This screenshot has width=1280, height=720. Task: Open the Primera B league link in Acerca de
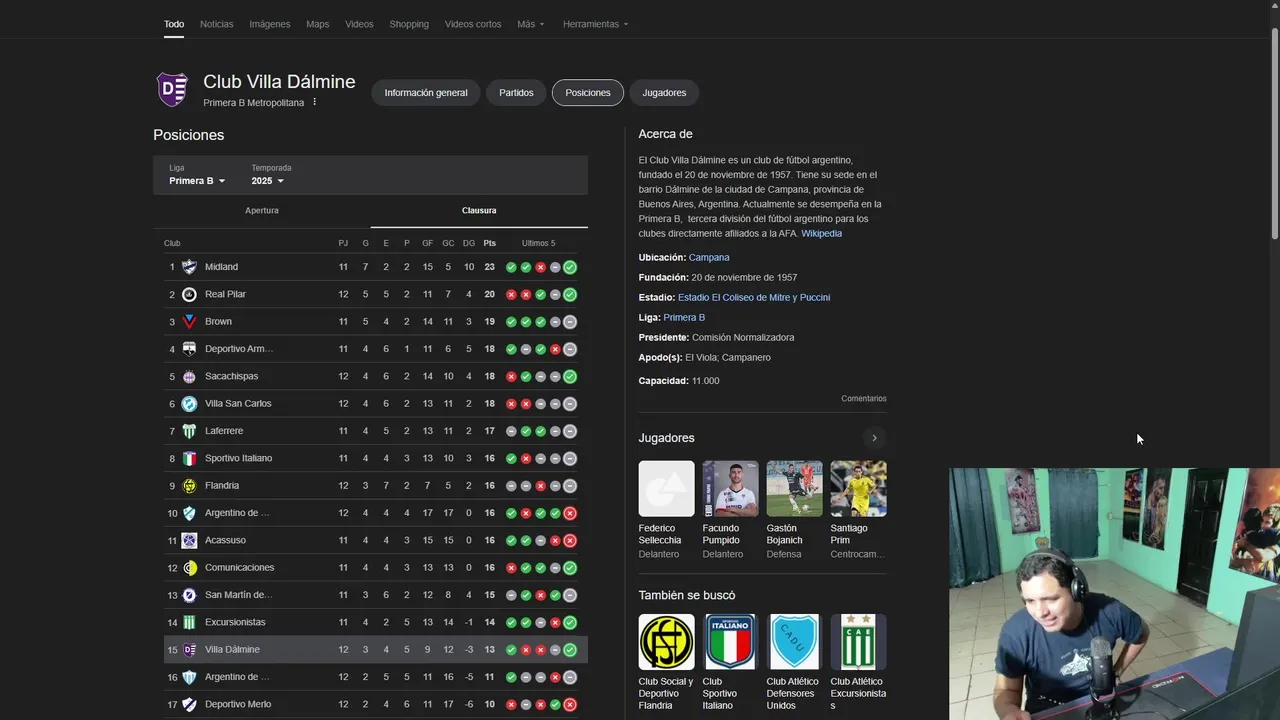(684, 317)
